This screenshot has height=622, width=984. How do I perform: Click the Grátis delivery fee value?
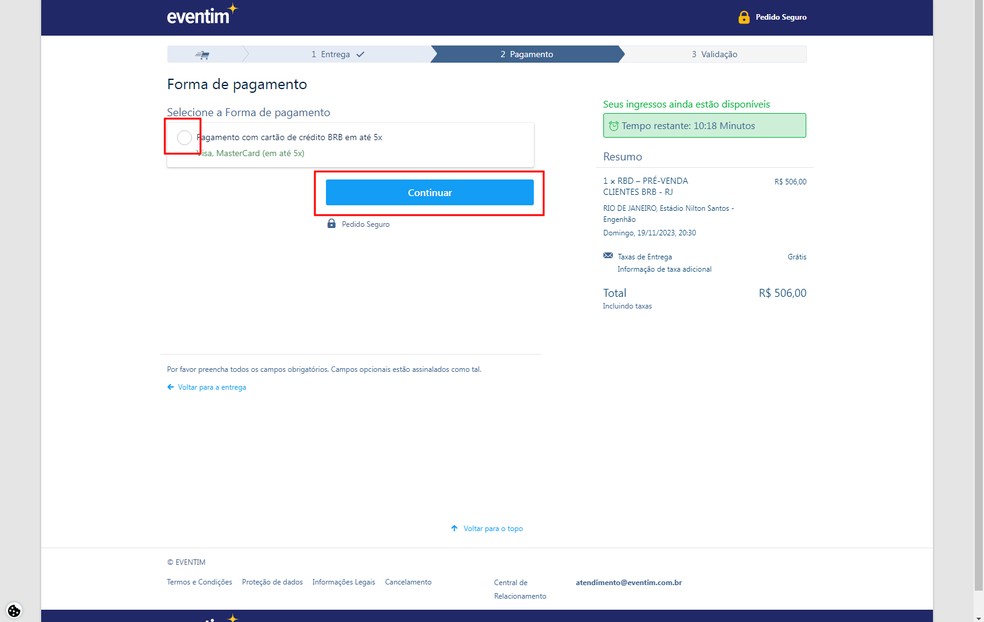tap(796, 257)
